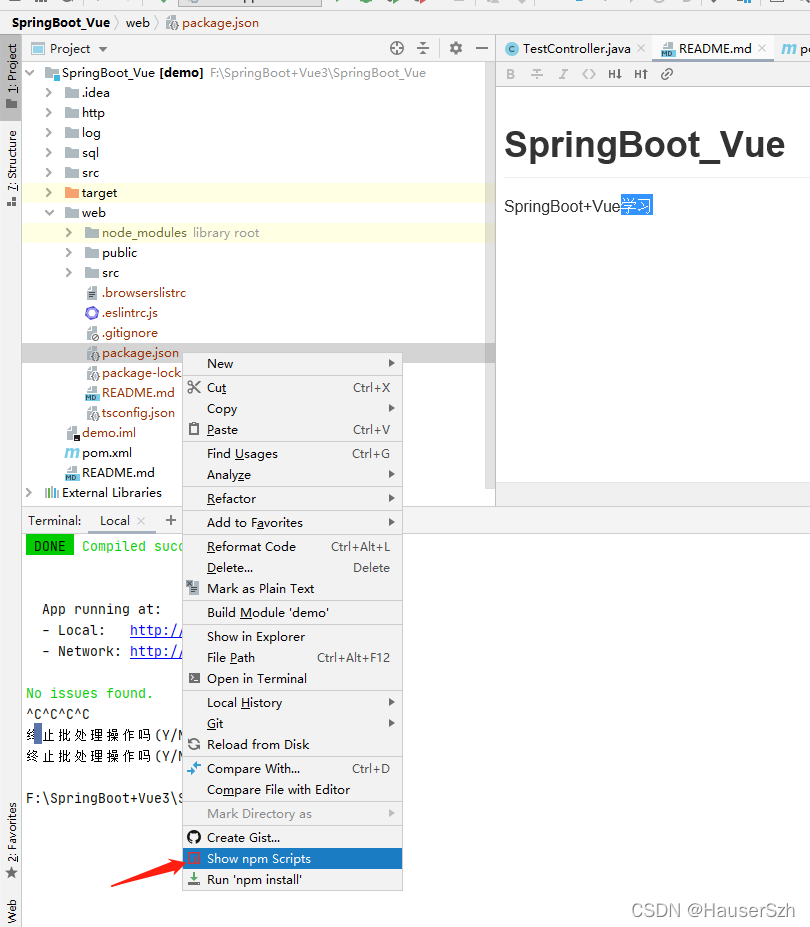Close the Local terminal session tab
Screen dimensions: 810x927
pyautogui.click(x=141, y=521)
